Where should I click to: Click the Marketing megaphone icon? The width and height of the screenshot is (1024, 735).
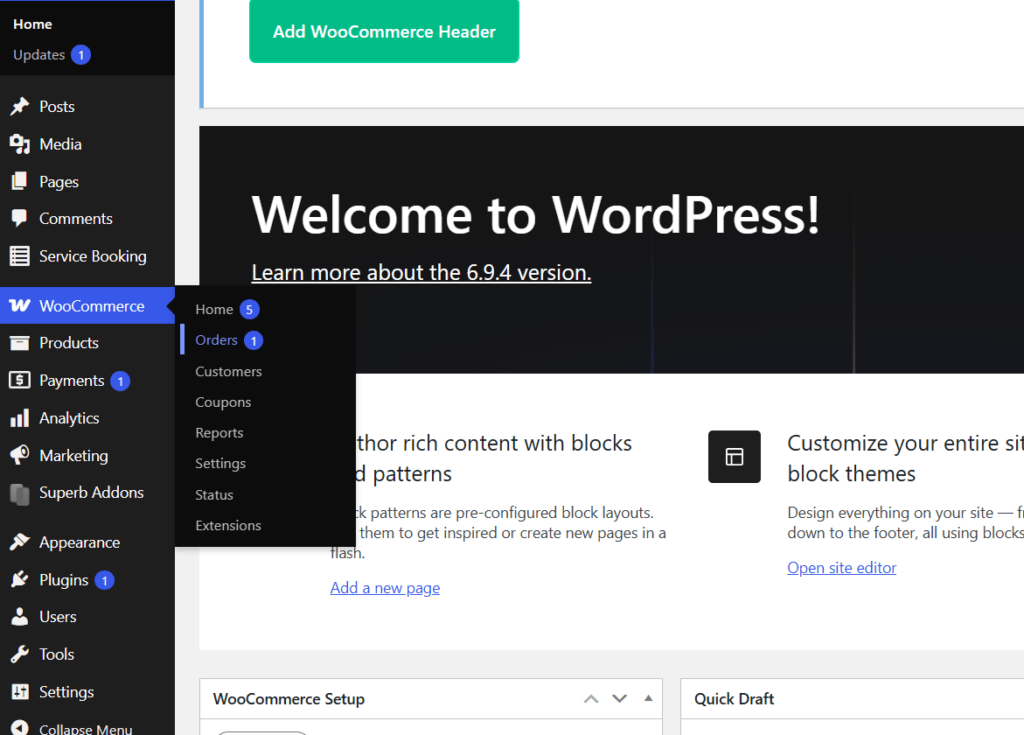coord(20,455)
